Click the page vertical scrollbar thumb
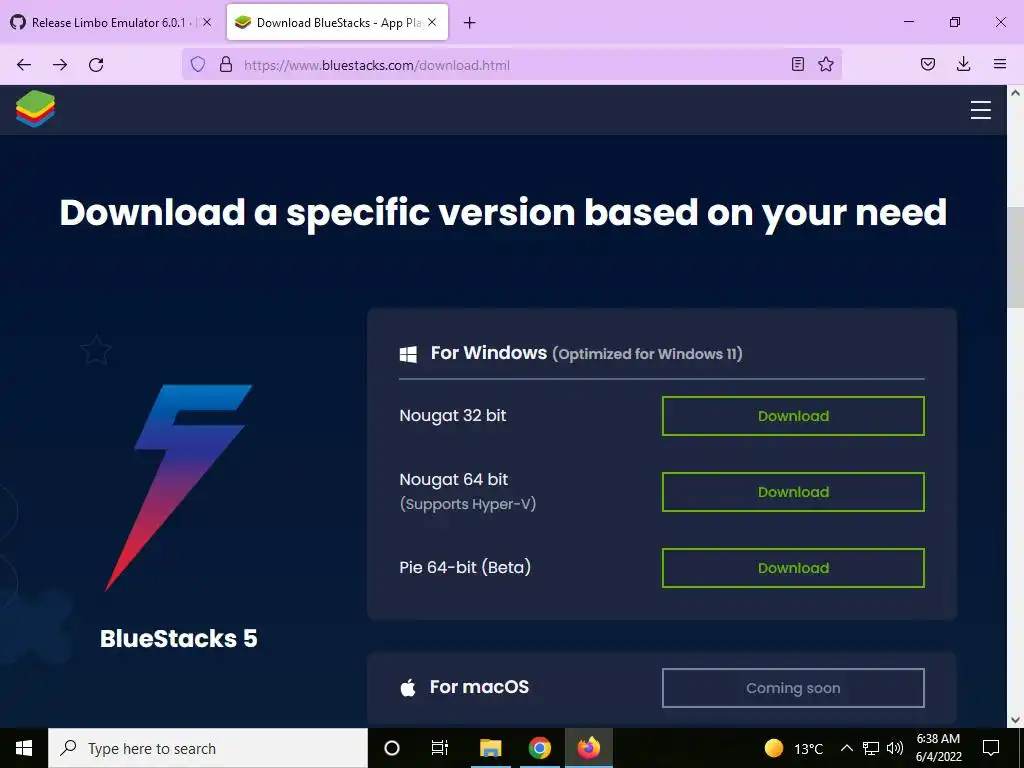 pos(1015,256)
